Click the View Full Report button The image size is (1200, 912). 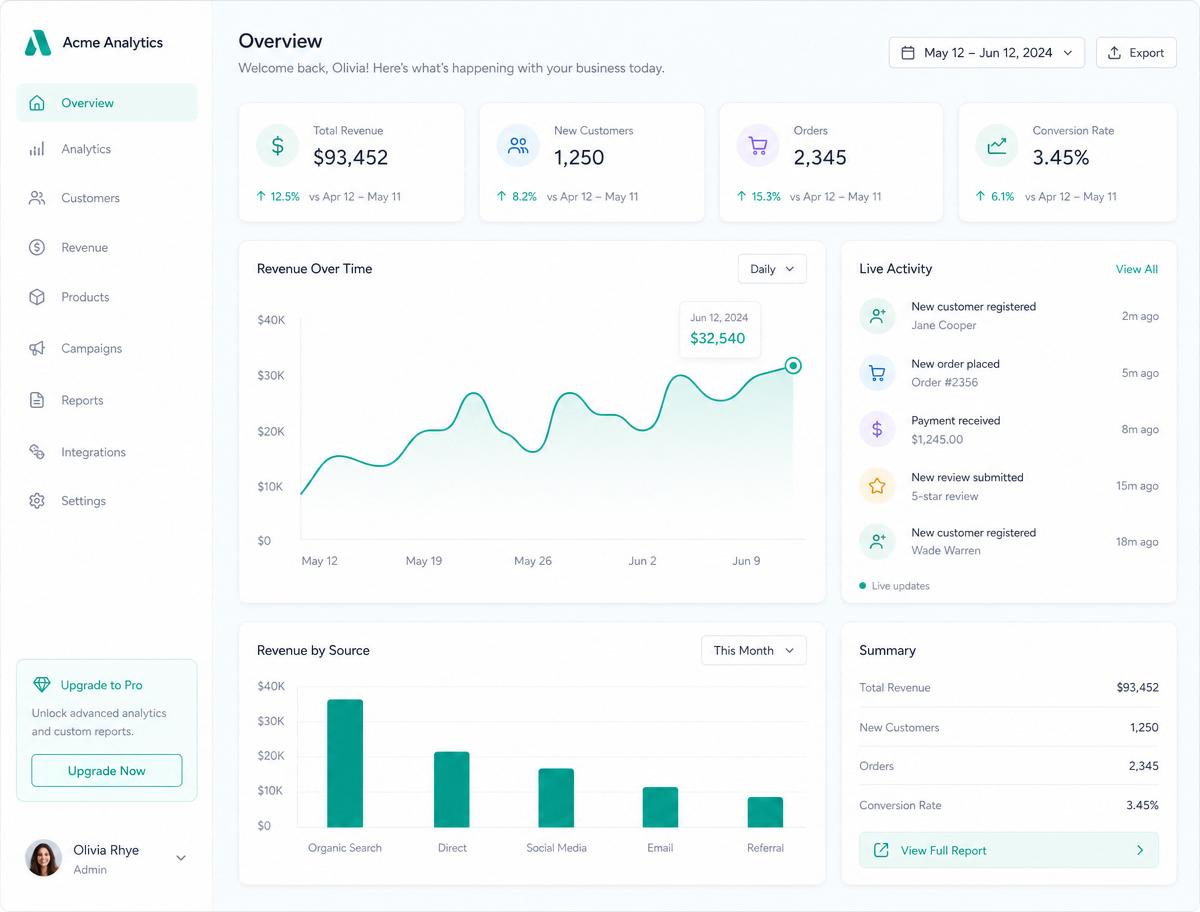pyautogui.click(x=1009, y=850)
